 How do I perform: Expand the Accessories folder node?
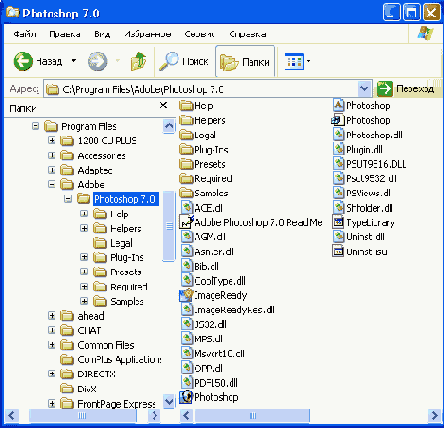click(52, 155)
